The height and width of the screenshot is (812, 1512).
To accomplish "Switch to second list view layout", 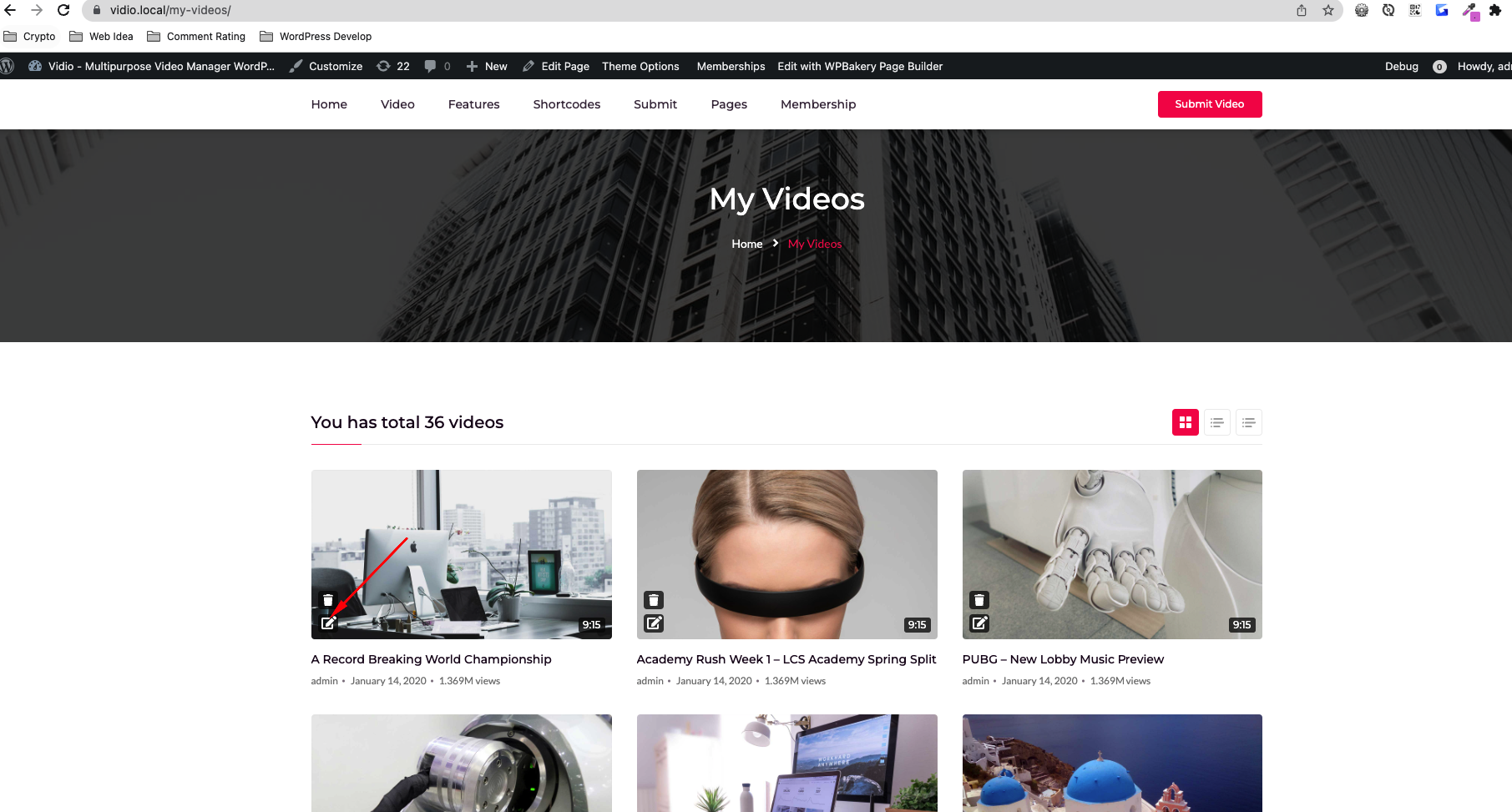I will pyautogui.click(x=1249, y=422).
